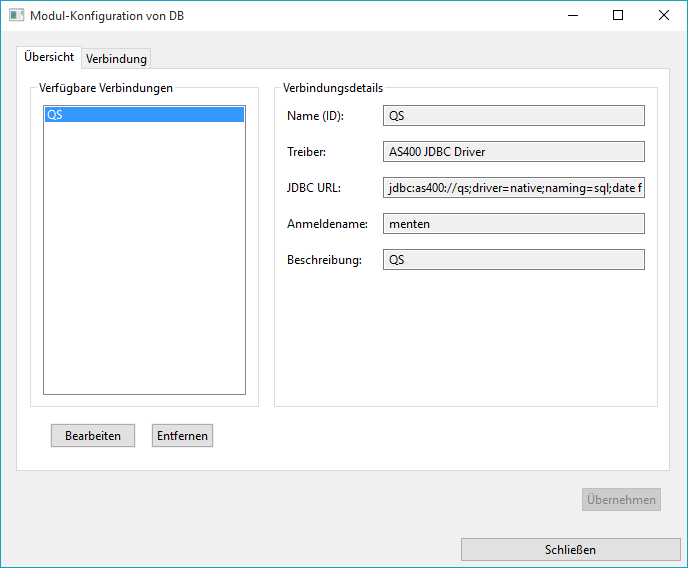
Task: Click the Anmeldename field containing menten
Action: pos(513,224)
